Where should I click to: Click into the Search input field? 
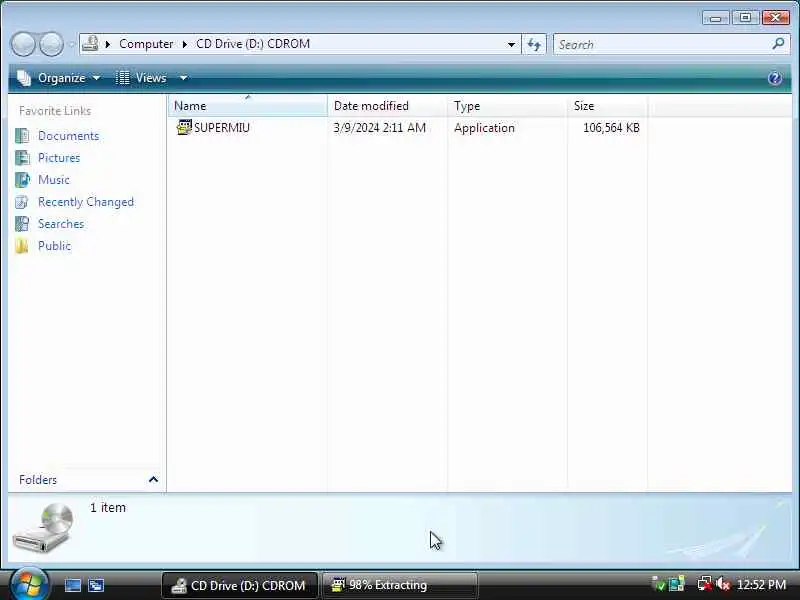point(663,44)
